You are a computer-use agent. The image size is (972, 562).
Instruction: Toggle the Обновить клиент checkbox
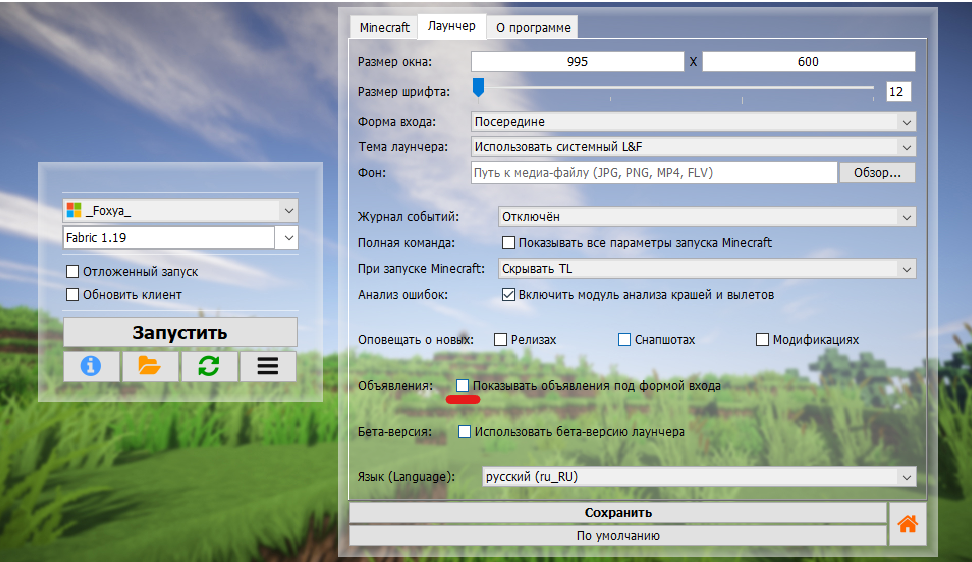coord(73,295)
